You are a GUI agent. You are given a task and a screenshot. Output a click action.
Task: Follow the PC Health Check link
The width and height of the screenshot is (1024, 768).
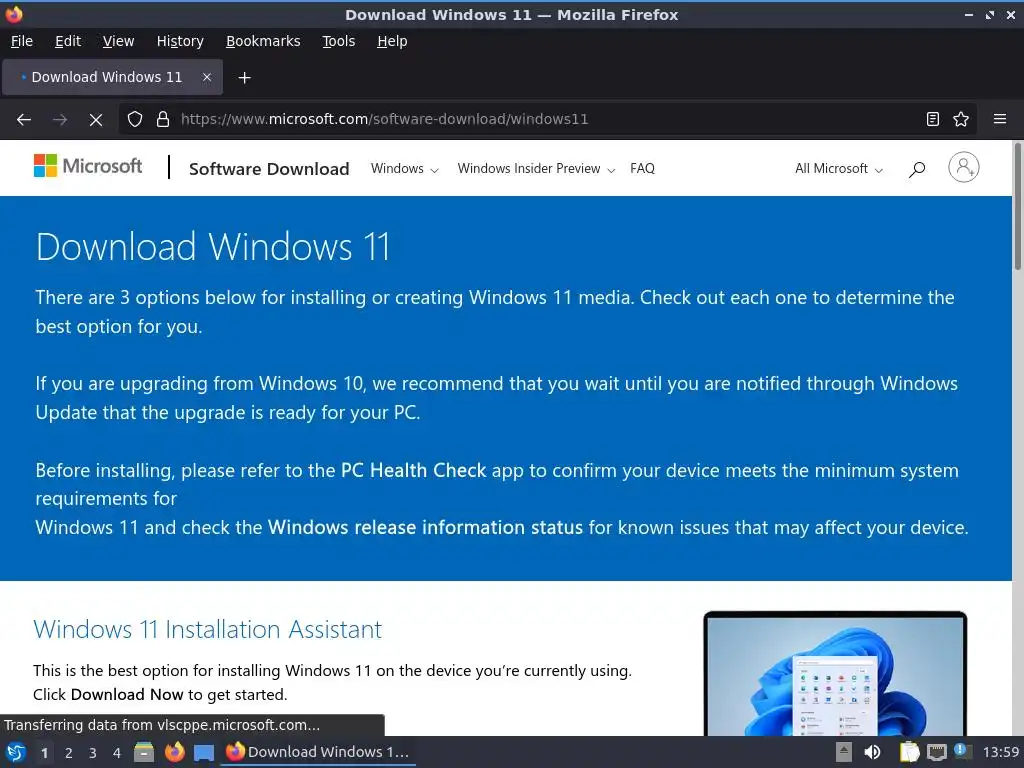click(x=413, y=470)
